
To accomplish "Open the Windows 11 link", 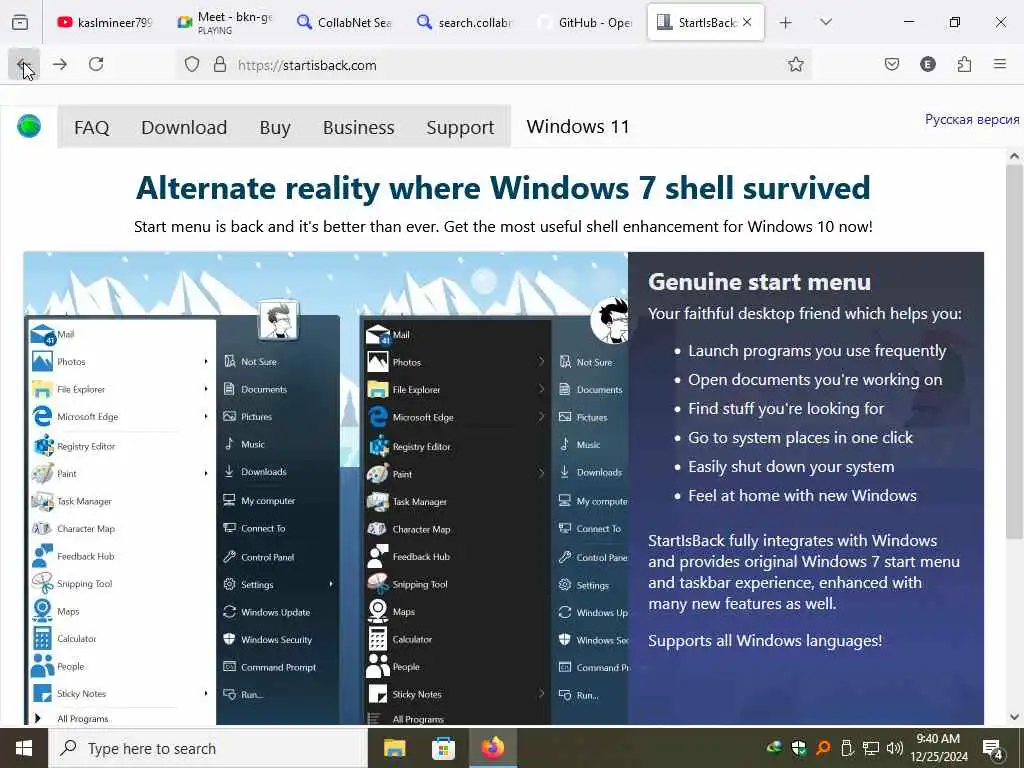I will [578, 126].
